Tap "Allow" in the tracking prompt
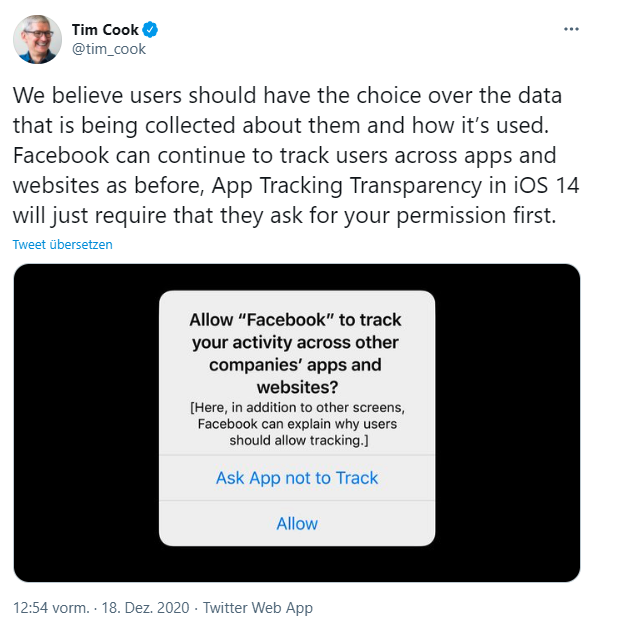621x619 pixels. click(x=297, y=523)
